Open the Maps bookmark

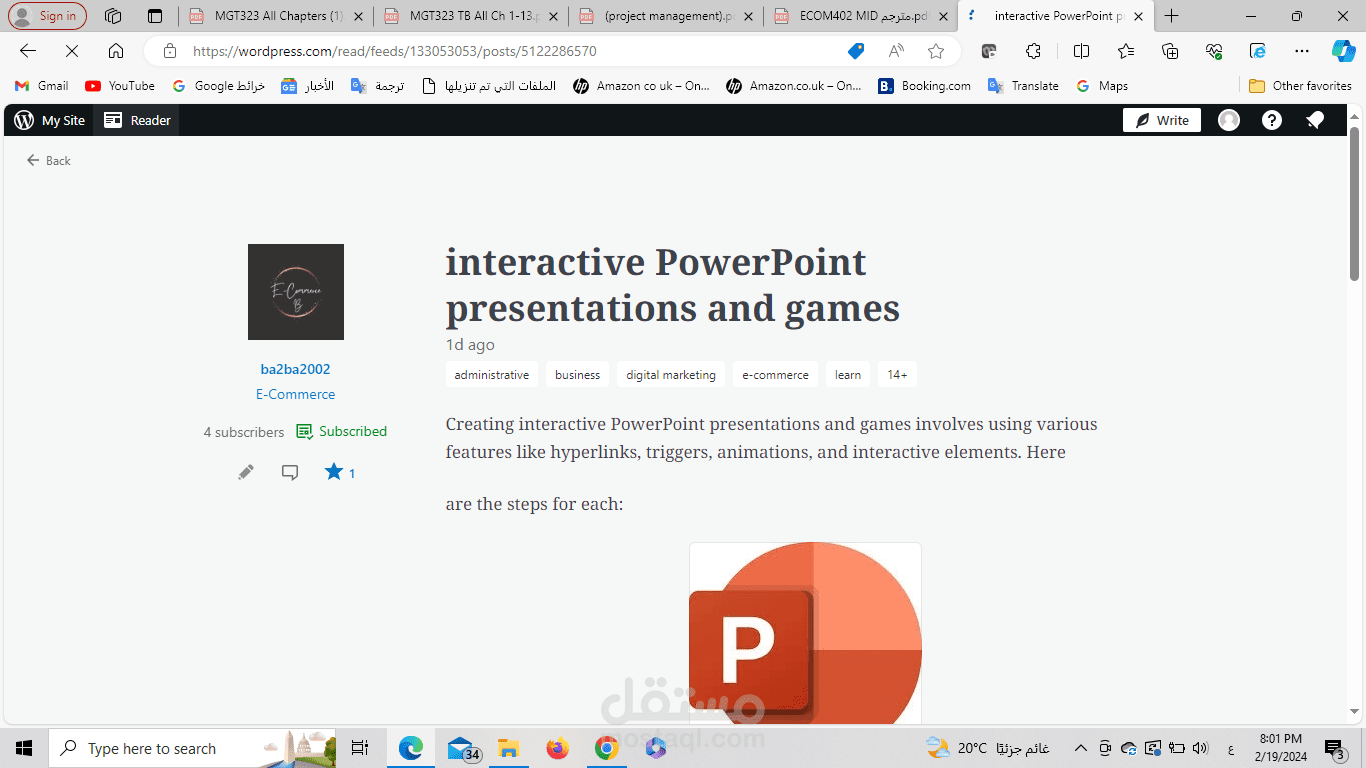click(1102, 86)
